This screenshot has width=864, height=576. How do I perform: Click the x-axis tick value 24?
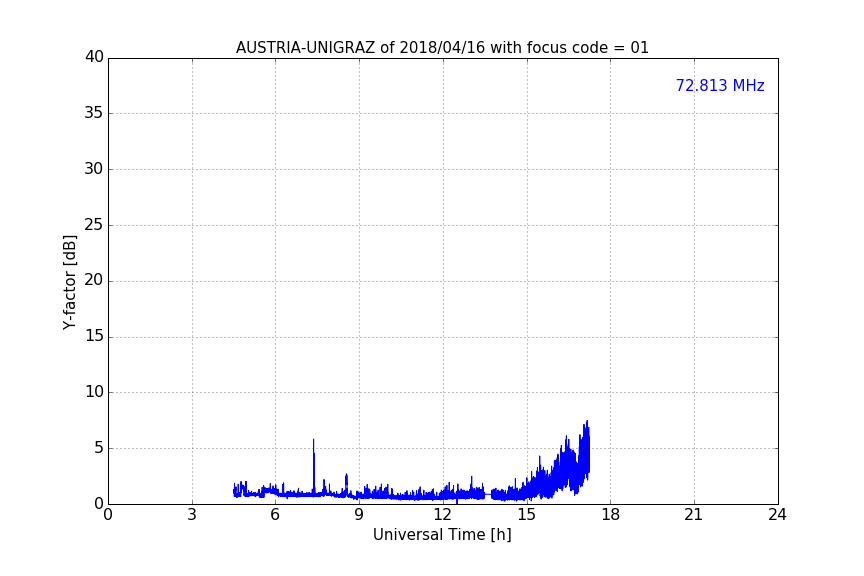pyautogui.click(x=777, y=515)
